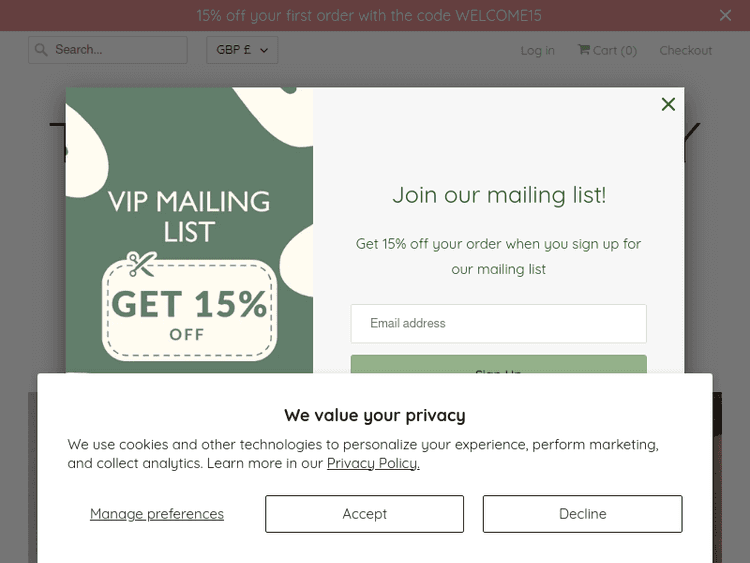This screenshot has height=563, width=750.
Task: Dismiss the WELCOME15 promo banner
Action: click(x=725, y=15)
